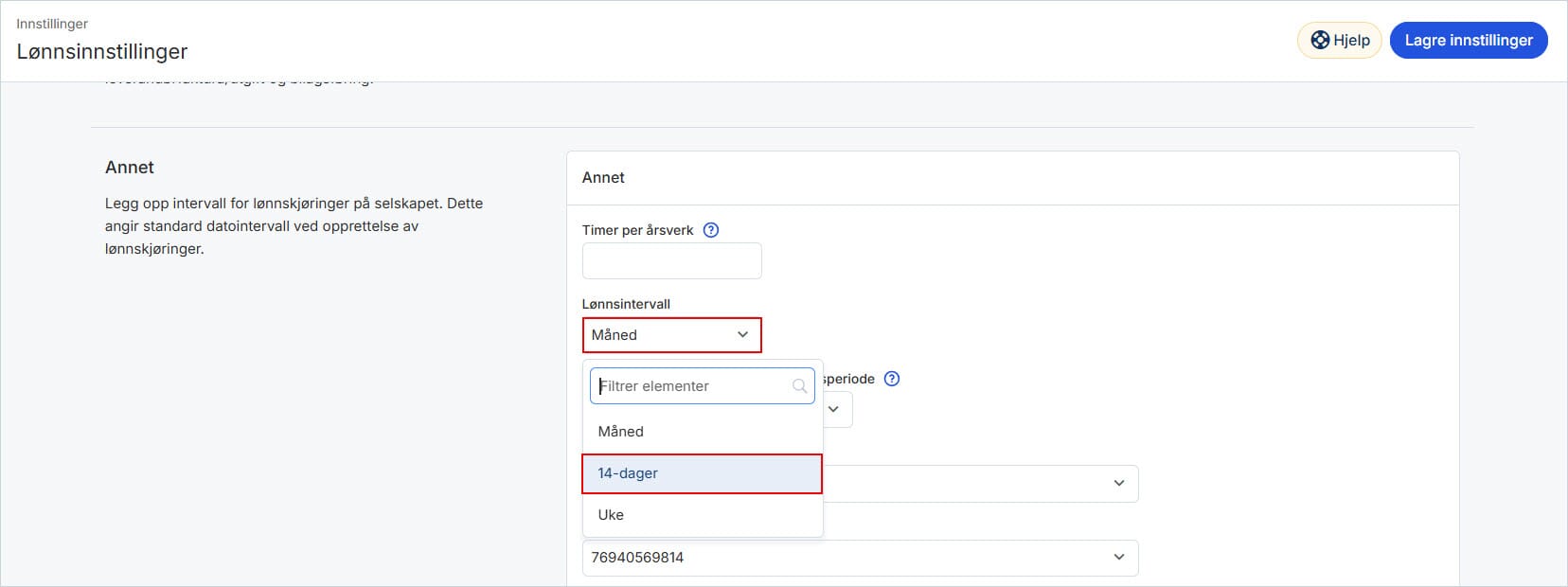Image resolution: width=1568 pixels, height=587 pixels.
Task: Click the Hjelp button
Action: 1340,41
